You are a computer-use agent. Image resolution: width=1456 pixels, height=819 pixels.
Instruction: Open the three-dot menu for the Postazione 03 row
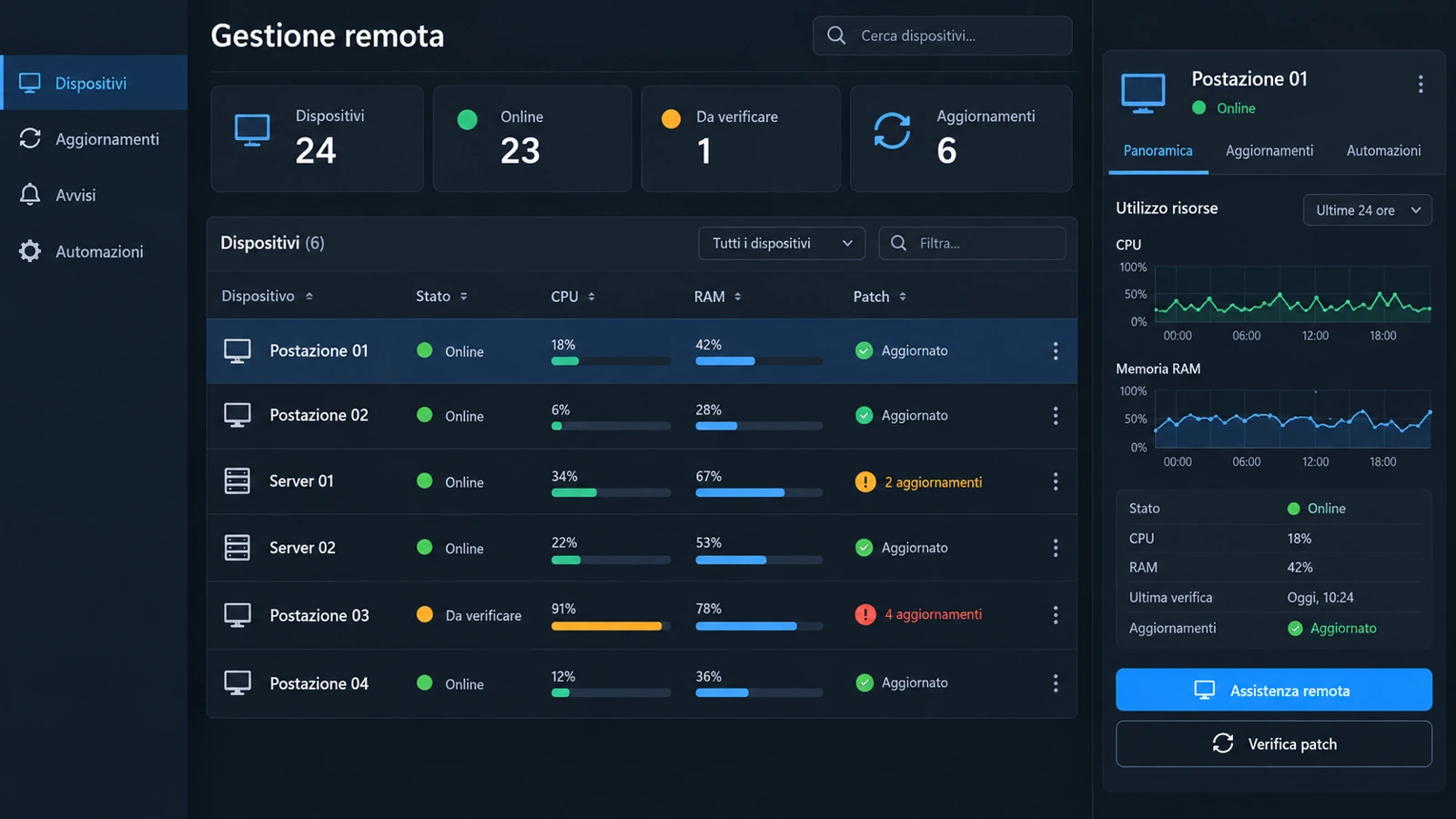coord(1056,615)
